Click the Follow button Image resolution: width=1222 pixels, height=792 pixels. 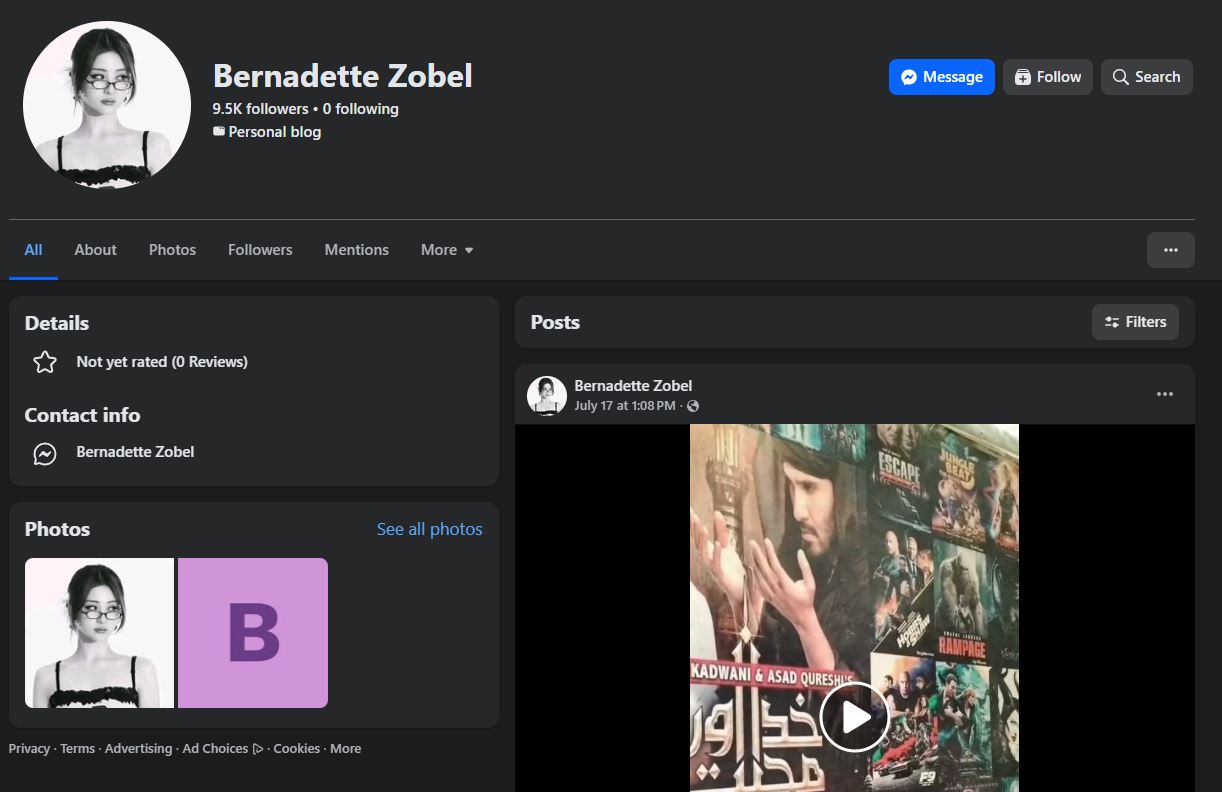1047,77
